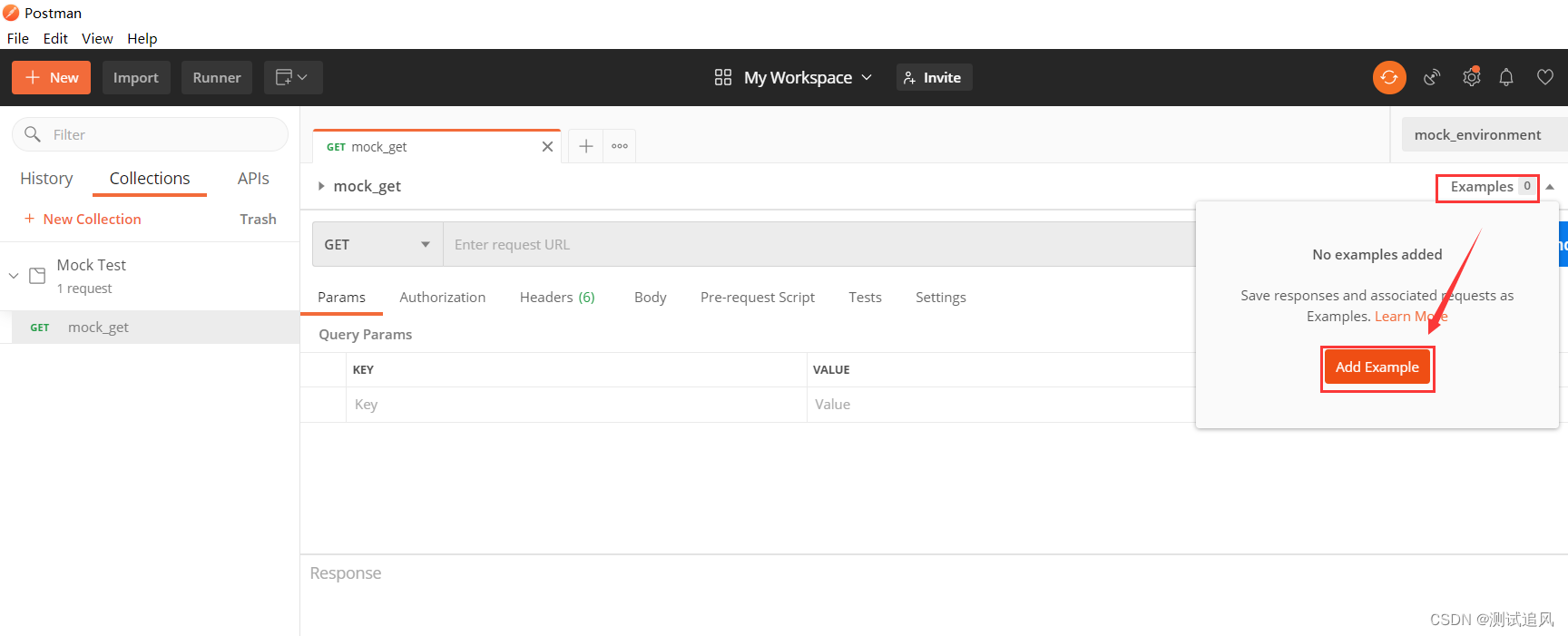Switch to the Body tab
Image resolution: width=1568 pixels, height=636 pixels.
[x=650, y=298]
